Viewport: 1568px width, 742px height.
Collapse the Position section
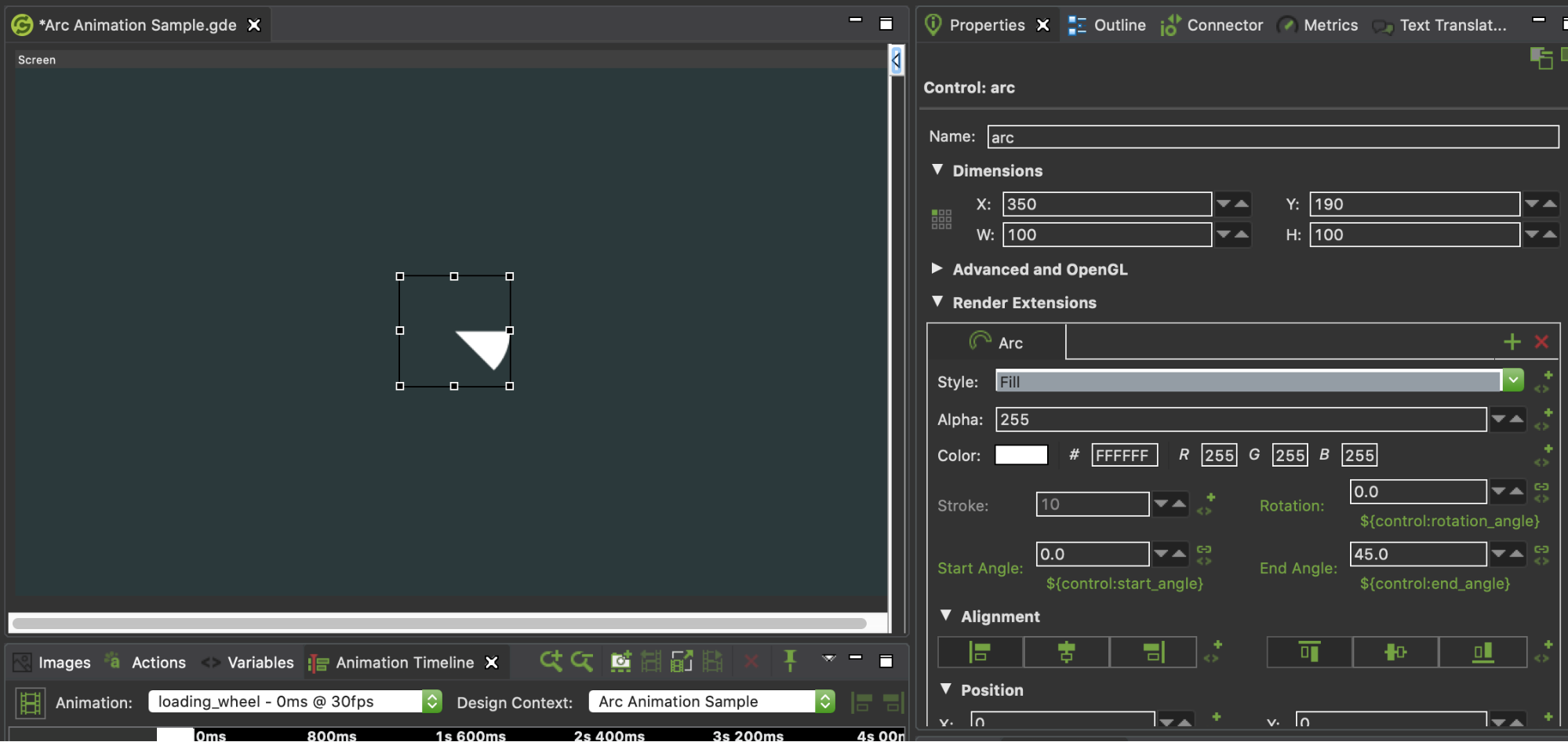pos(946,689)
